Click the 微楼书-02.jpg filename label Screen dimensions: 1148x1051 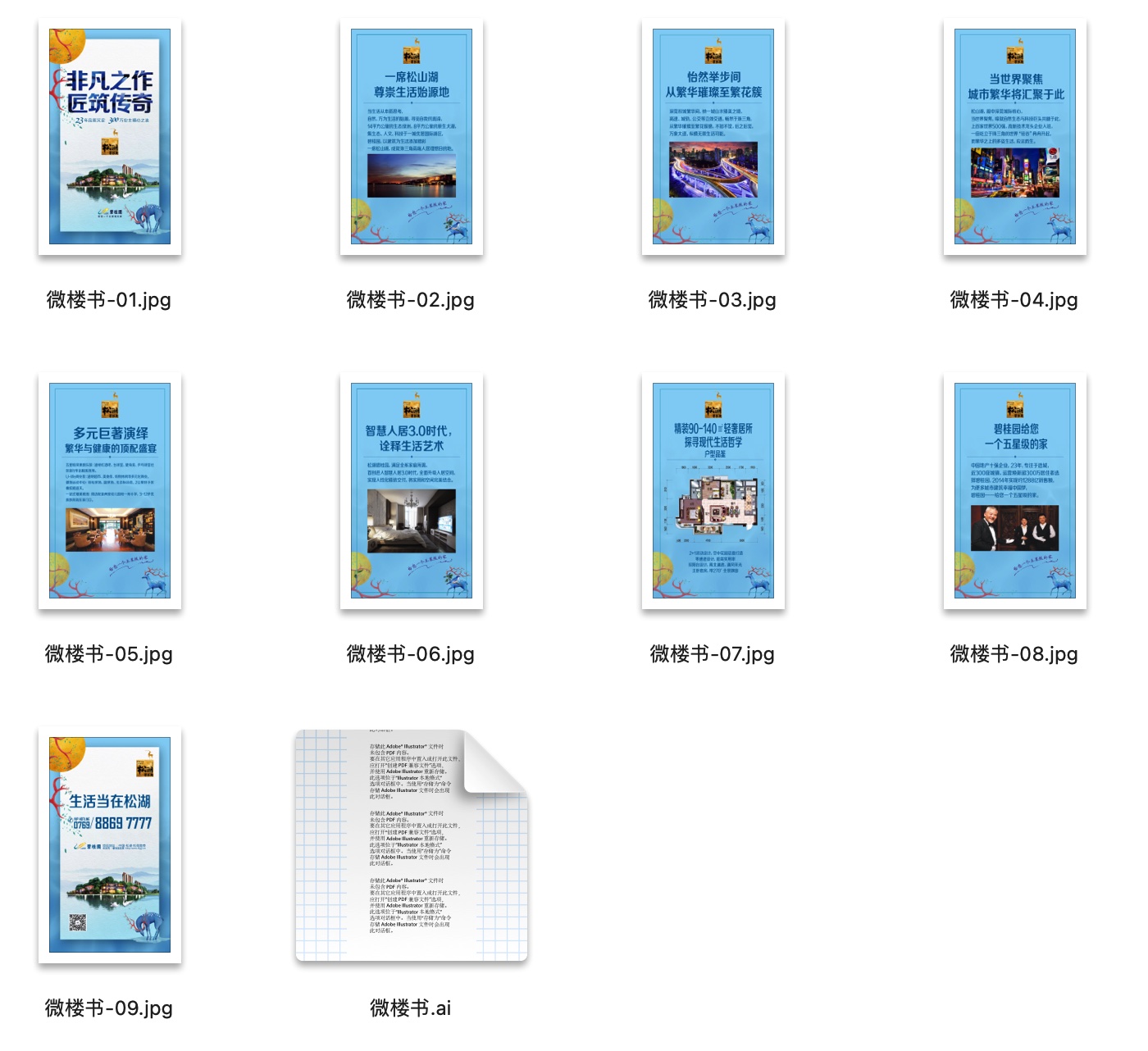pyautogui.click(x=411, y=300)
